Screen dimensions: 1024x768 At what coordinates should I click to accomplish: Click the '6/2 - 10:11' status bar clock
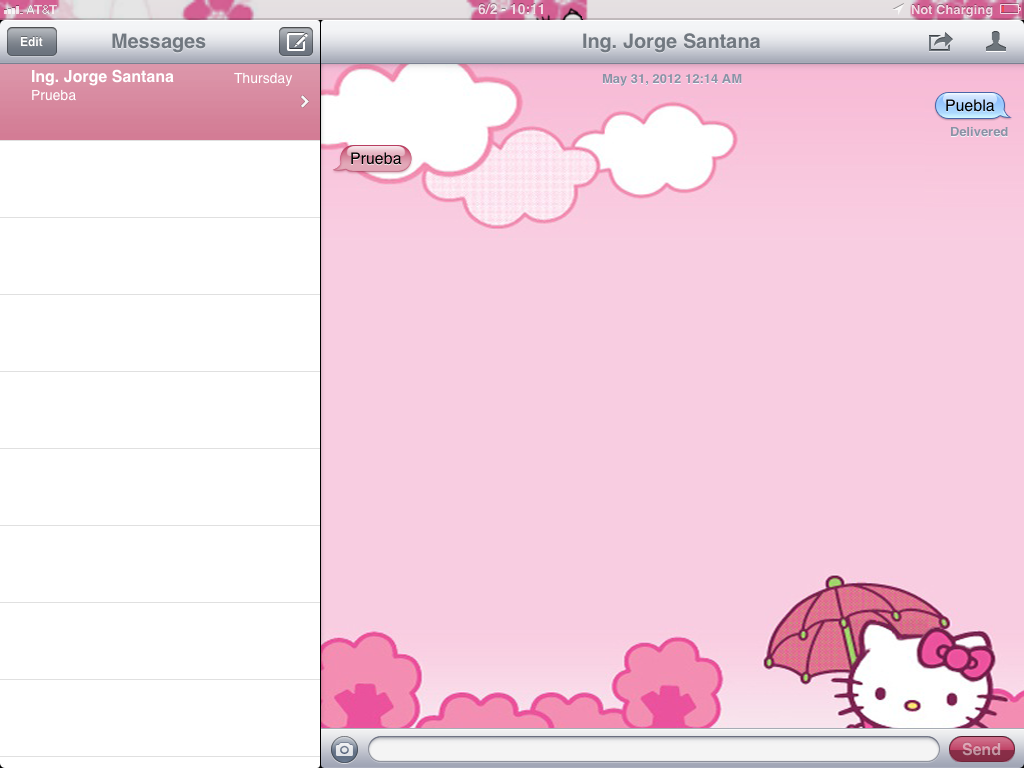tap(511, 9)
